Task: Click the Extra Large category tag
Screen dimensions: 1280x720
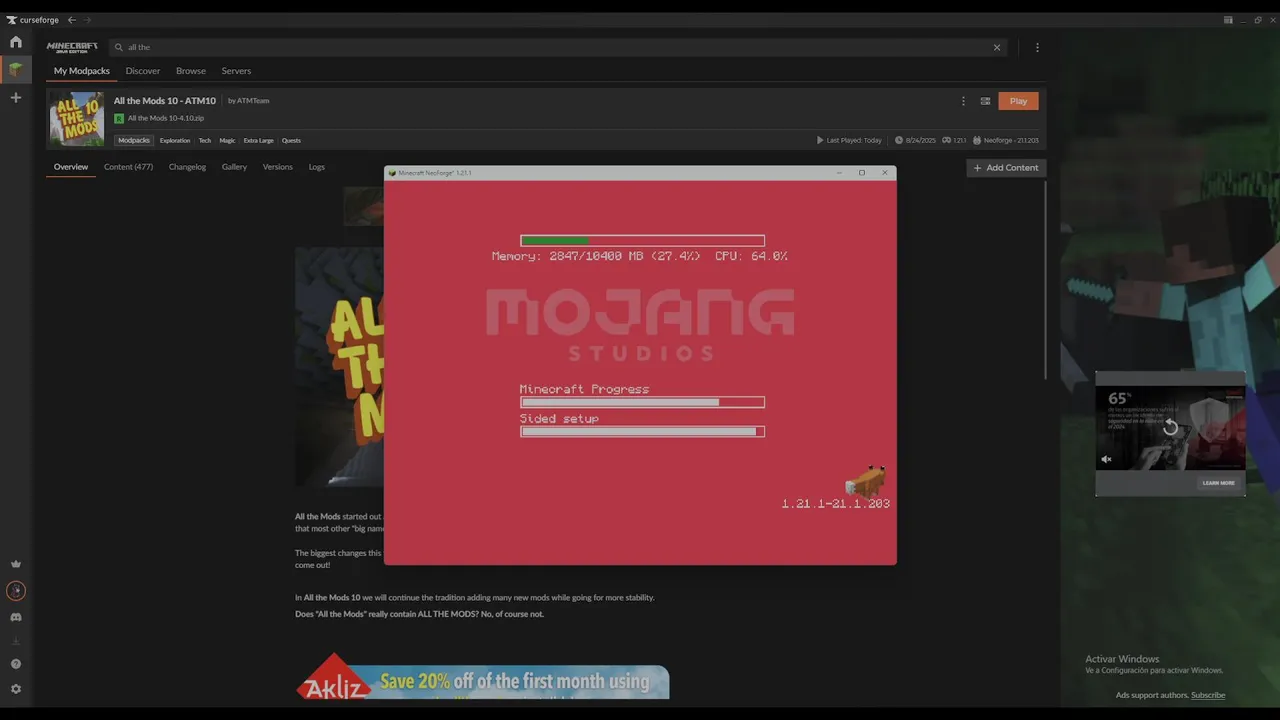Action: (x=258, y=140)
